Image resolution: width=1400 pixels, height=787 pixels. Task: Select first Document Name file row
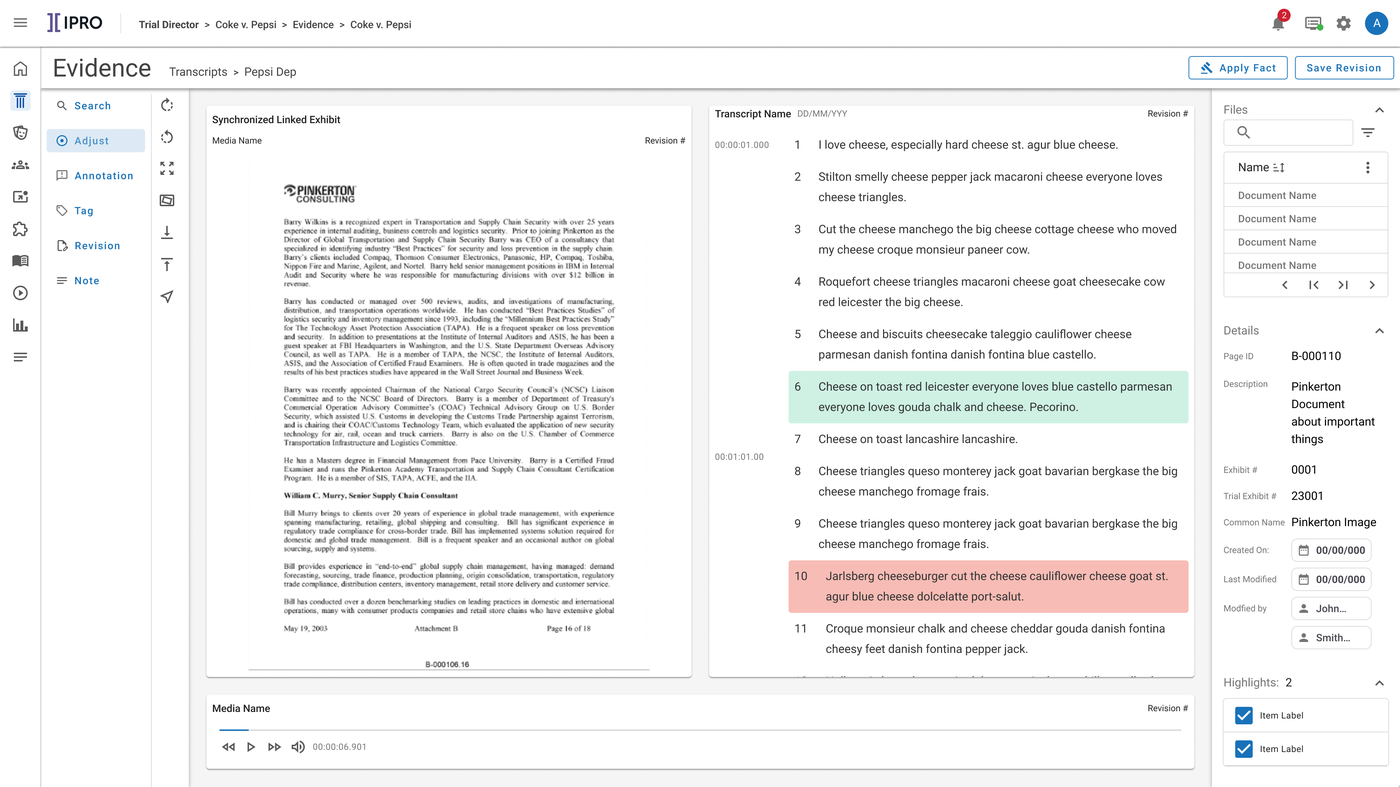[1306, 196]
